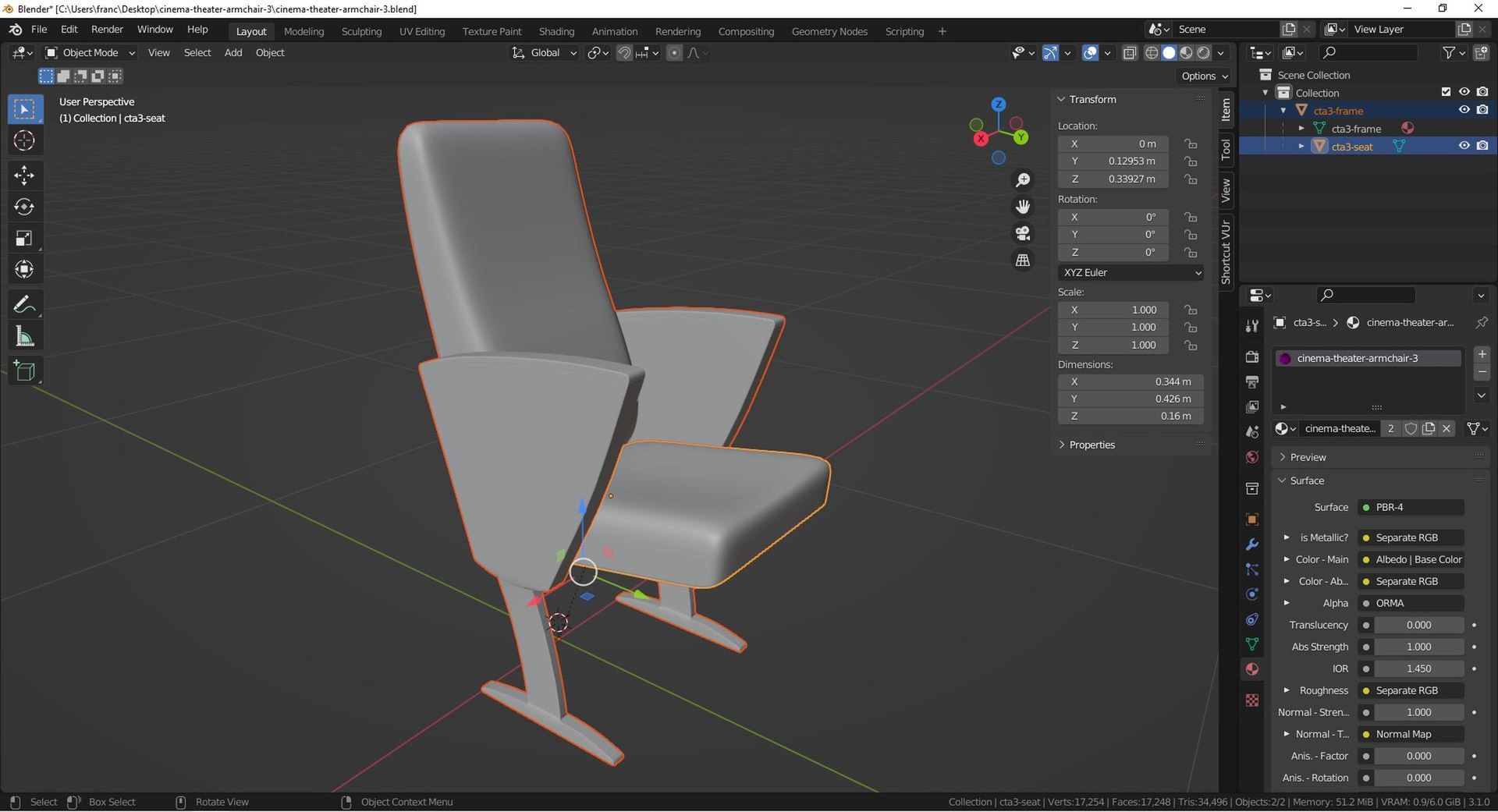This screenshot has height=812, width=1498.
Task: Disable cta3-seat render camera icon
Action: [x=1482, y=146]
